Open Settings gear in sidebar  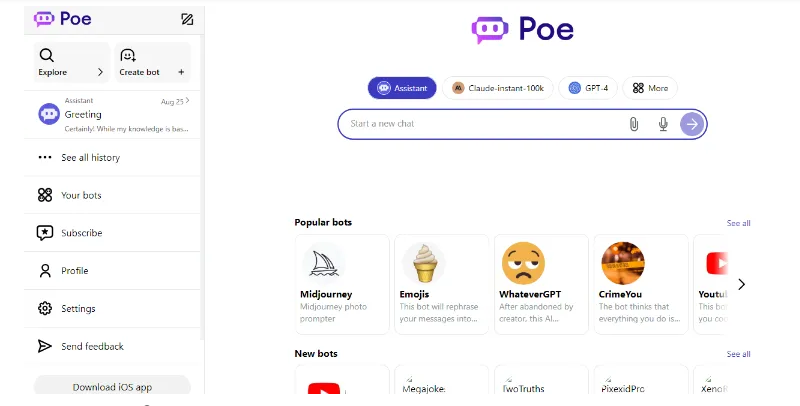(x=113, y=309)
